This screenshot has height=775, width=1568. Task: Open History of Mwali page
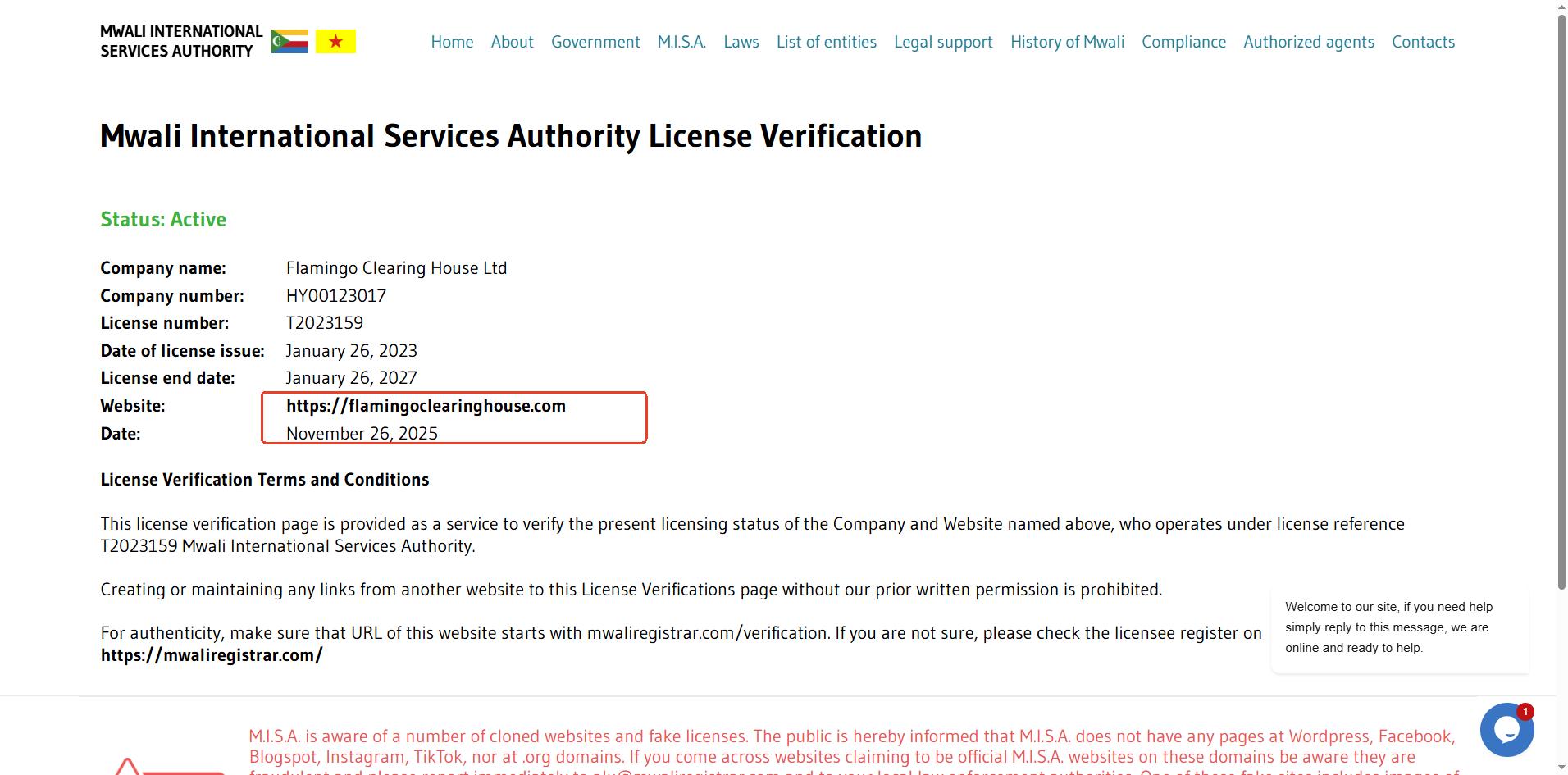[x=1067, y=42]
